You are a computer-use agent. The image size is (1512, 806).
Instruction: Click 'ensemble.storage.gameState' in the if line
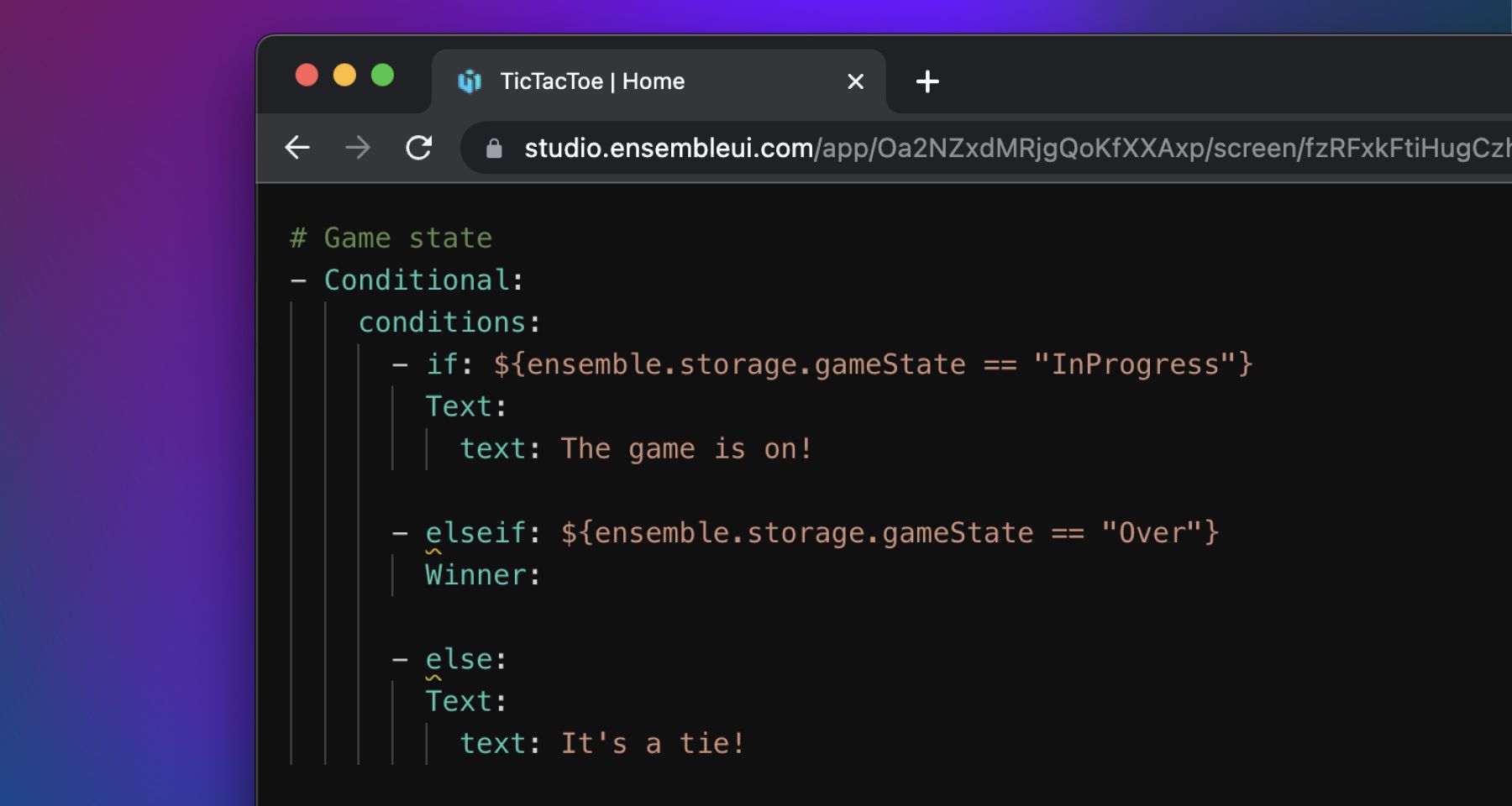tap(746, 364)
